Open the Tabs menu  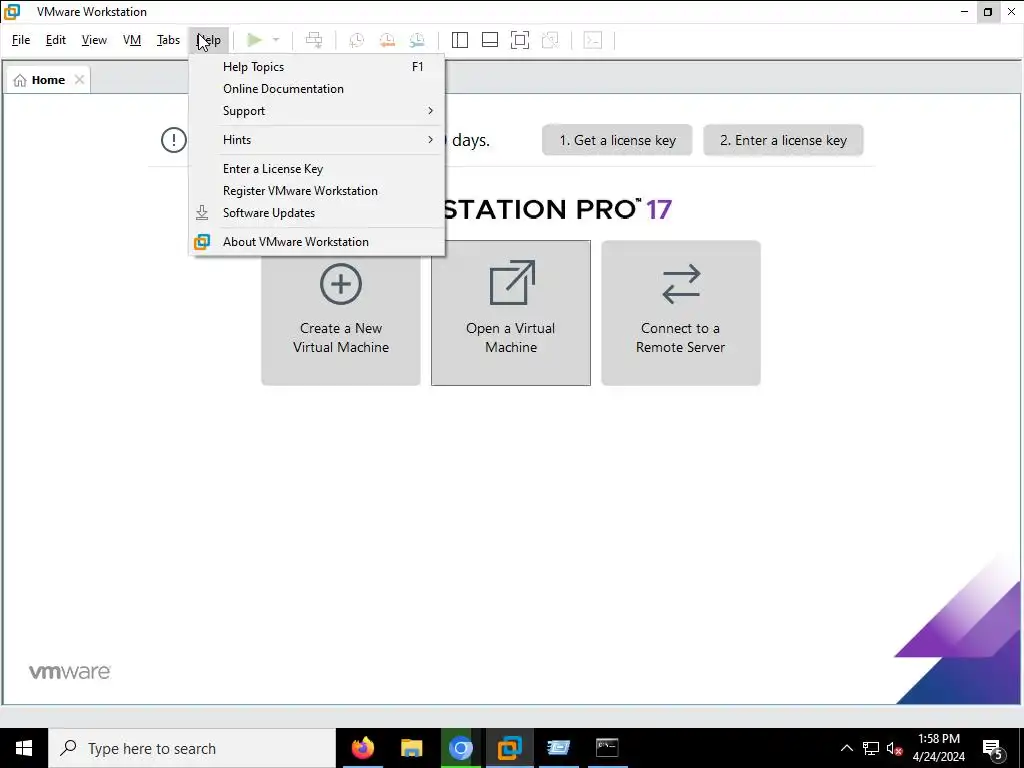pyautogui.click(x=168, y=40)
